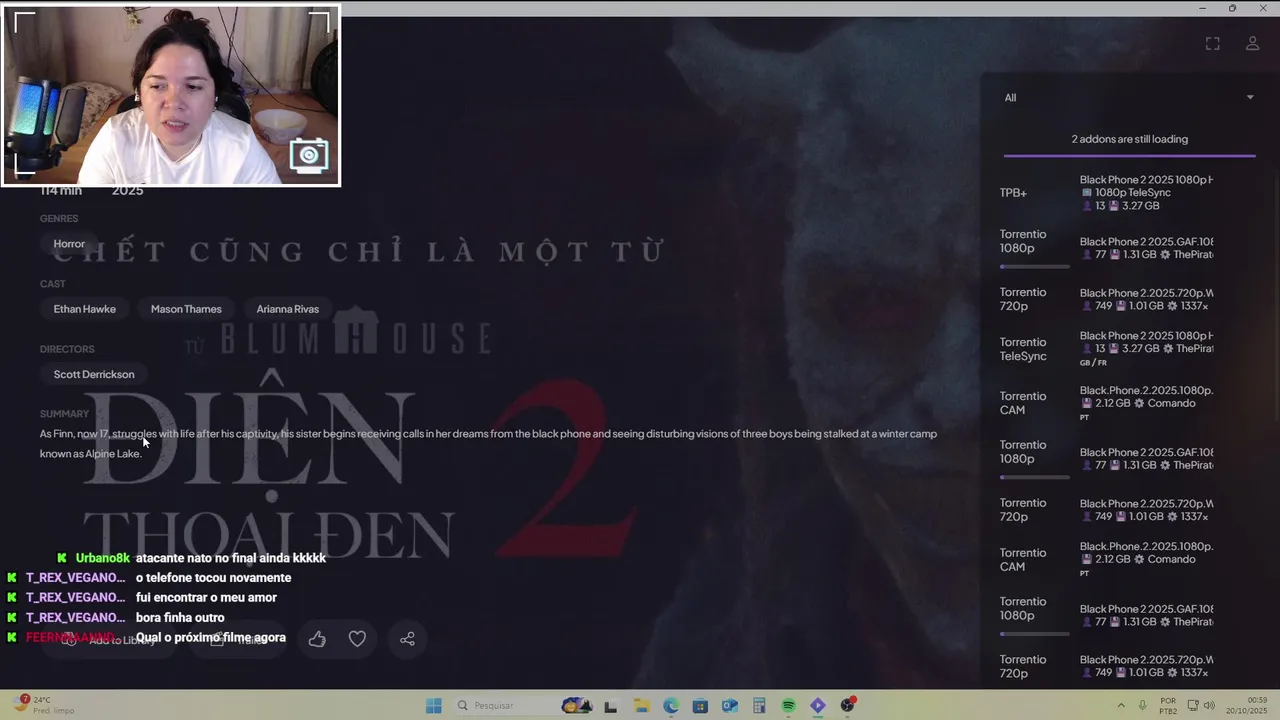Open the Windows Start menu
This screenshot has width=1280, height=720.
click(x=433, y=706)
